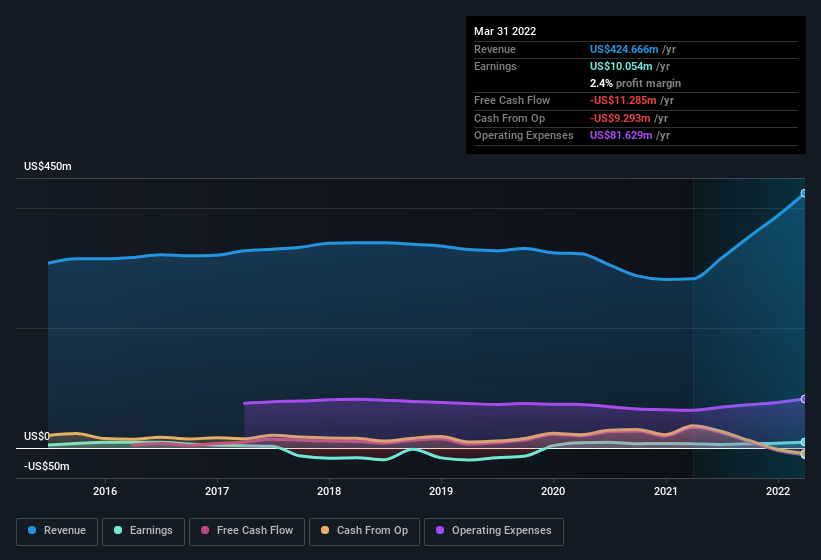This screenshot has width=821, height=560.
Task: Toggle the Cash From Op legend button
Action: pyautogui.click(x=364, y=532)
